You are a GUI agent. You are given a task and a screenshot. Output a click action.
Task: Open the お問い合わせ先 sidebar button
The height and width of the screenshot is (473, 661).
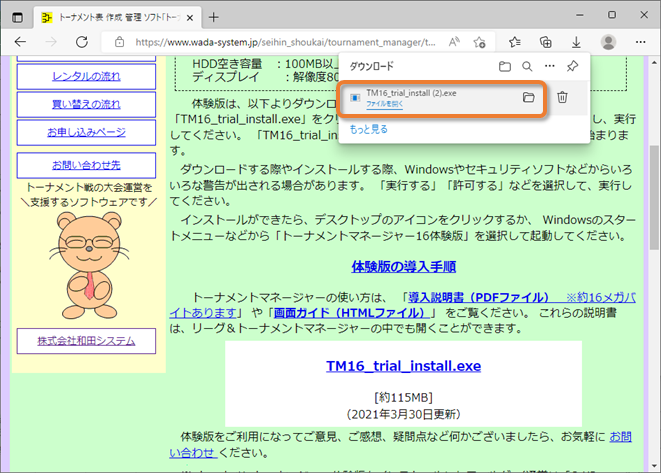[86, 164]
